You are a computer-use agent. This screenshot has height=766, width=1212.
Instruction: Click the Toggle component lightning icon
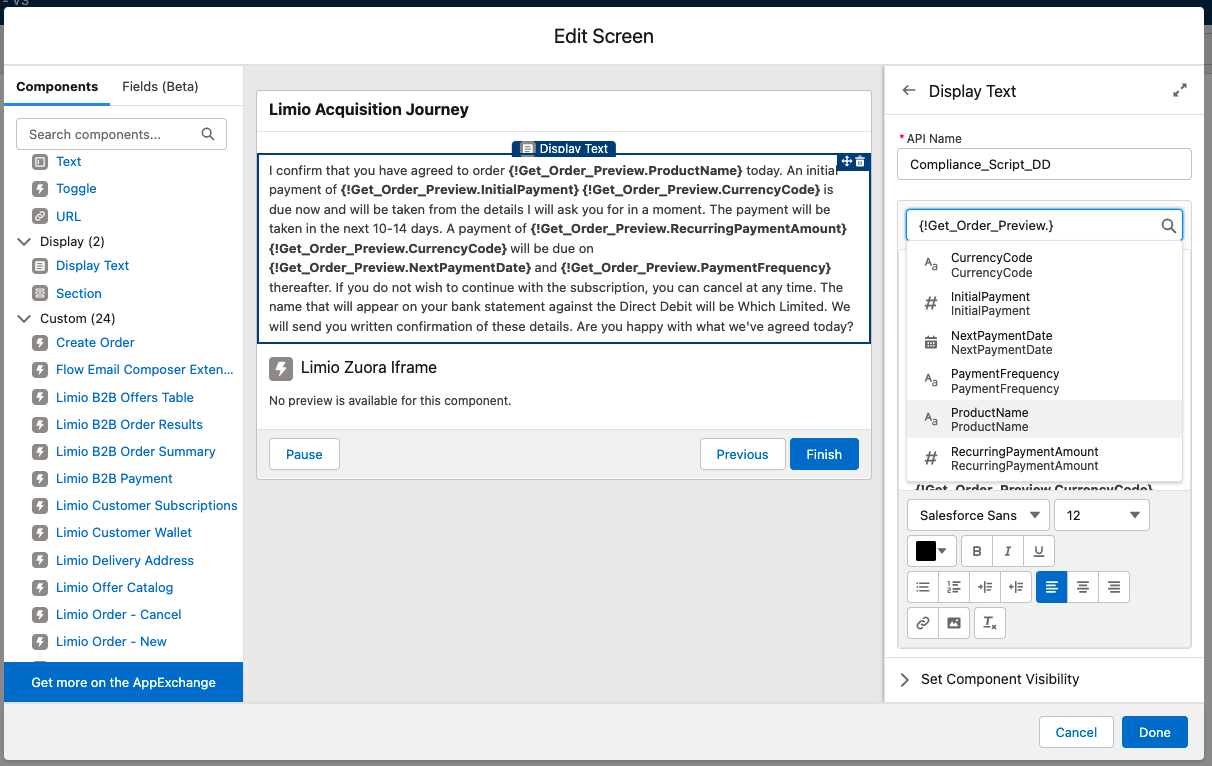click(x=40, y=188)
